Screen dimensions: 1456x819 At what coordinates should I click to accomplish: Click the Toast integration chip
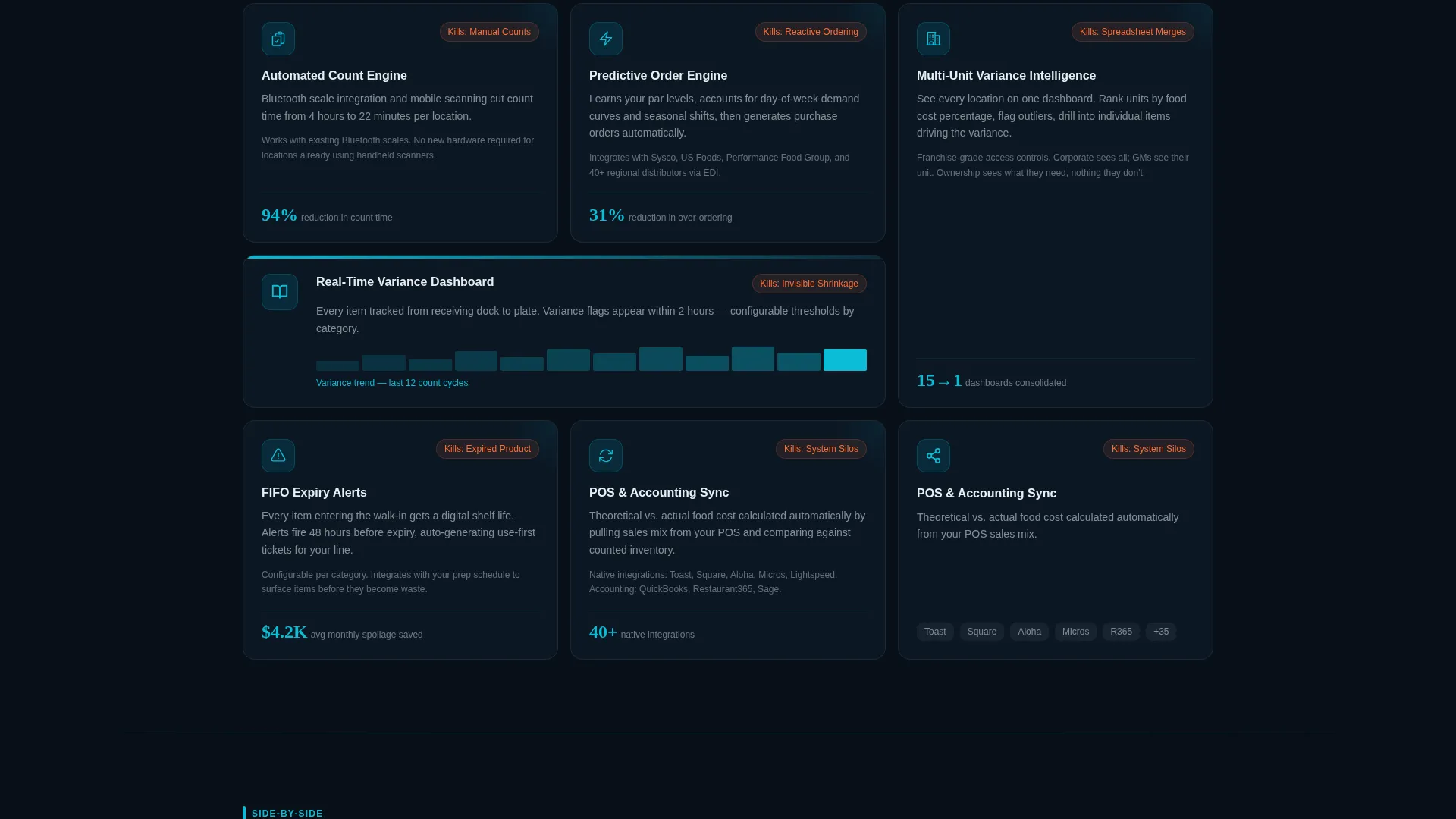[935, 632]
